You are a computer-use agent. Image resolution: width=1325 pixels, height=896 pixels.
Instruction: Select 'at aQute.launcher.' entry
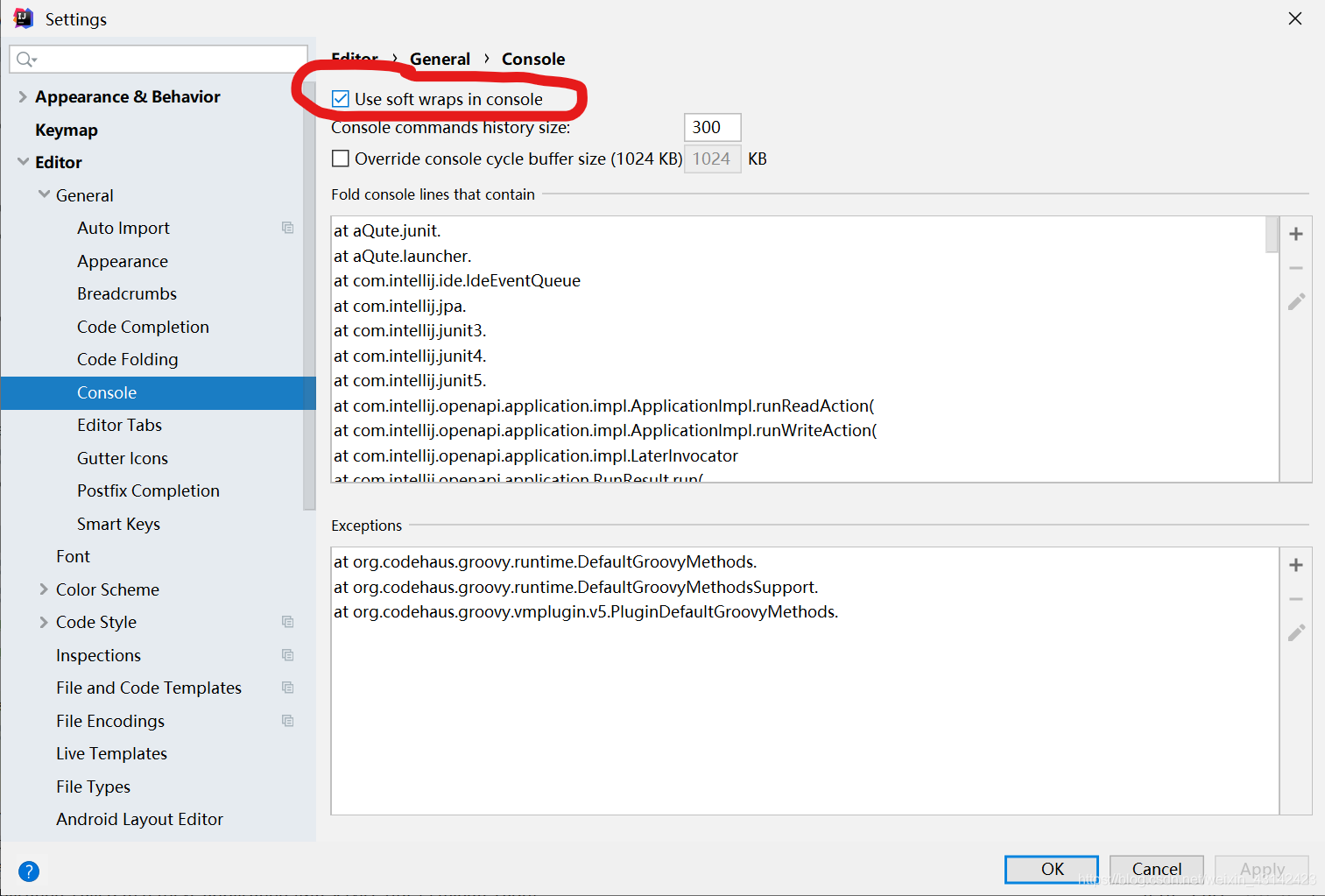tap(403, 256)
